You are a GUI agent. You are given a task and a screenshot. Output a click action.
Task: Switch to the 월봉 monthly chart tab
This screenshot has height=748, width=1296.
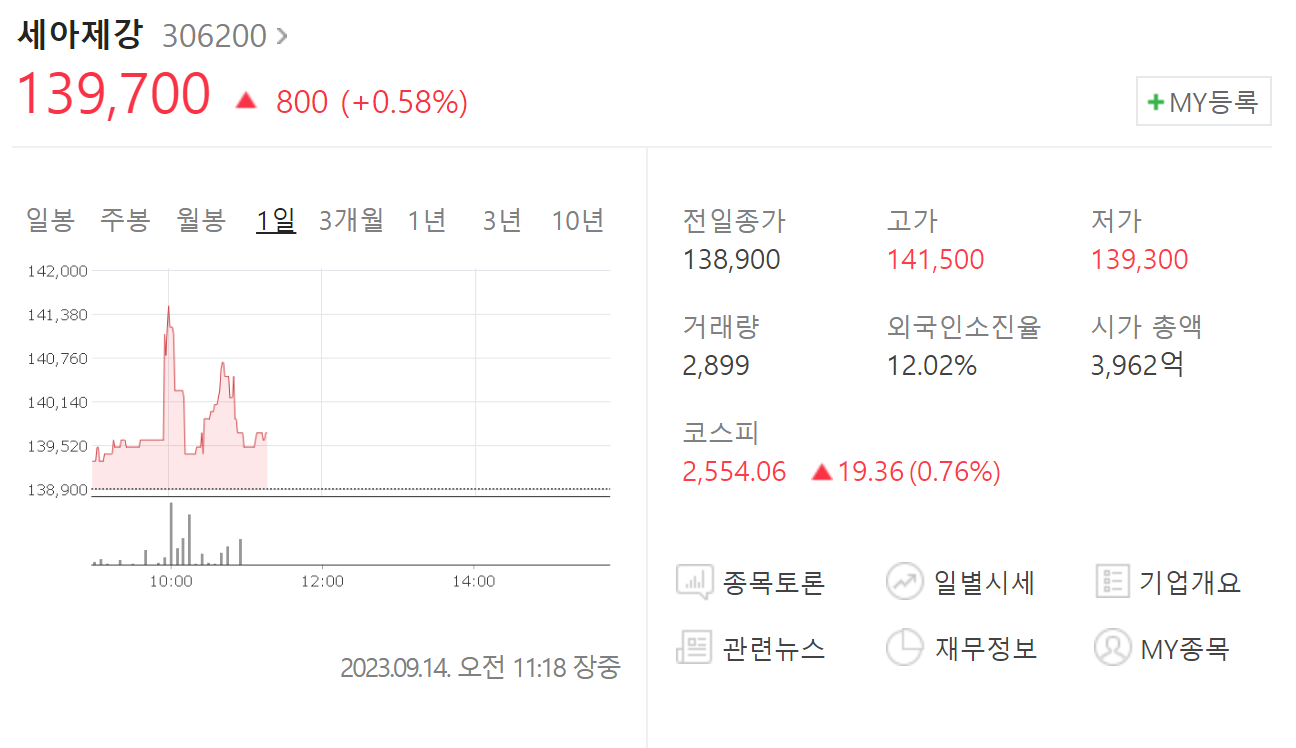(x=197, y=220)
